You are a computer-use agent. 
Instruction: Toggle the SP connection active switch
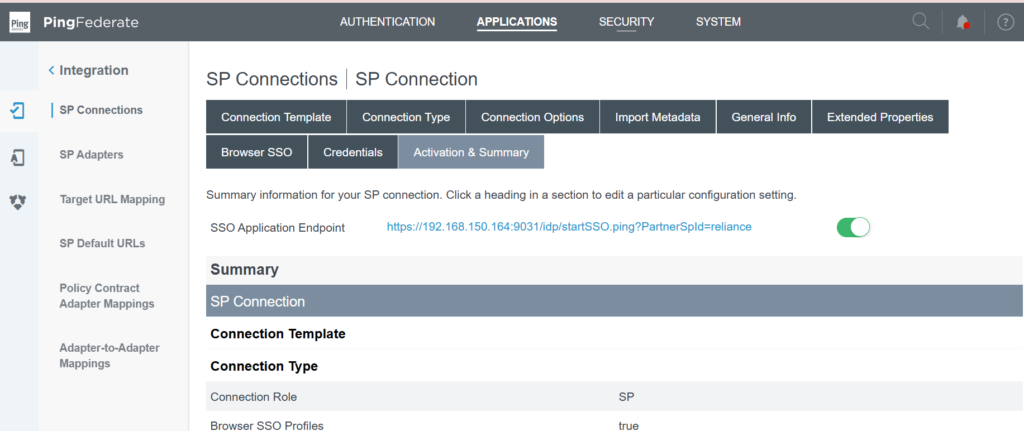854,227
